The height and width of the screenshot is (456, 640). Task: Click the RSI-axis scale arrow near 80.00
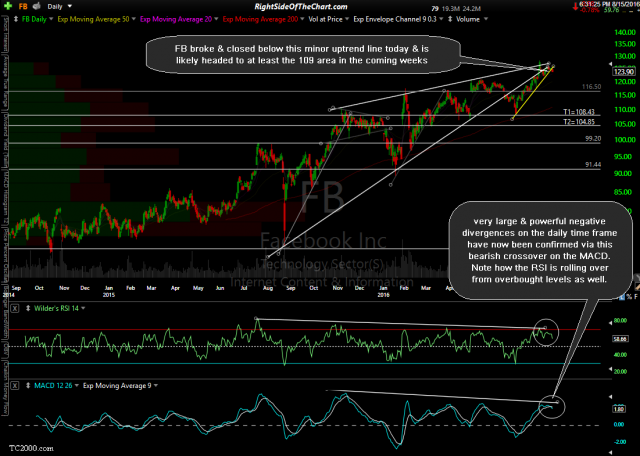611,322
